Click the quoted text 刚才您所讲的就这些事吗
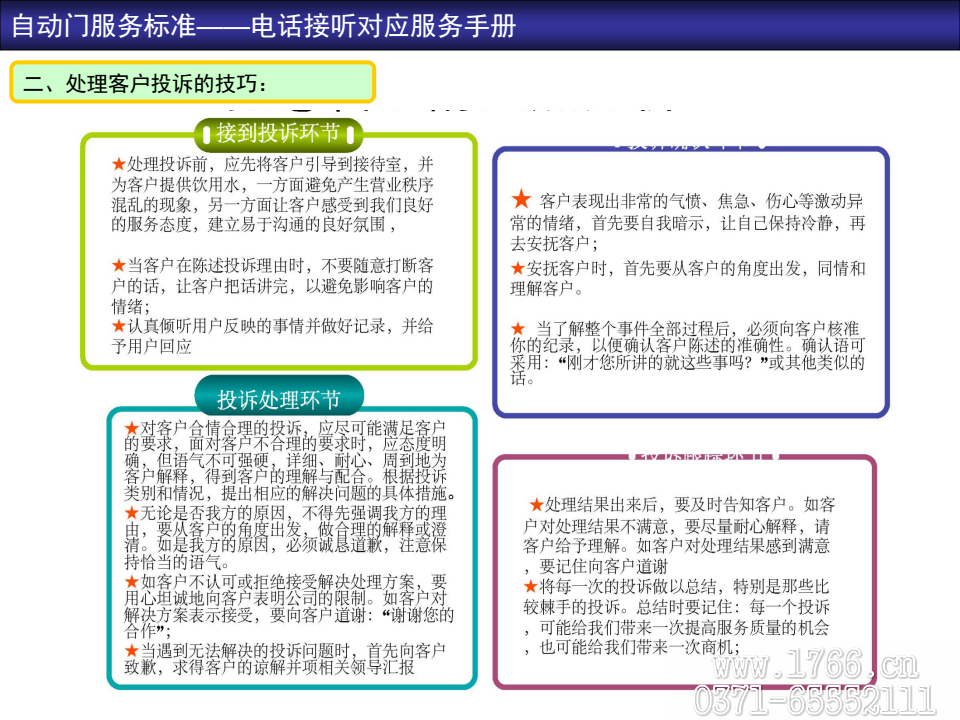 coord(660,362)
